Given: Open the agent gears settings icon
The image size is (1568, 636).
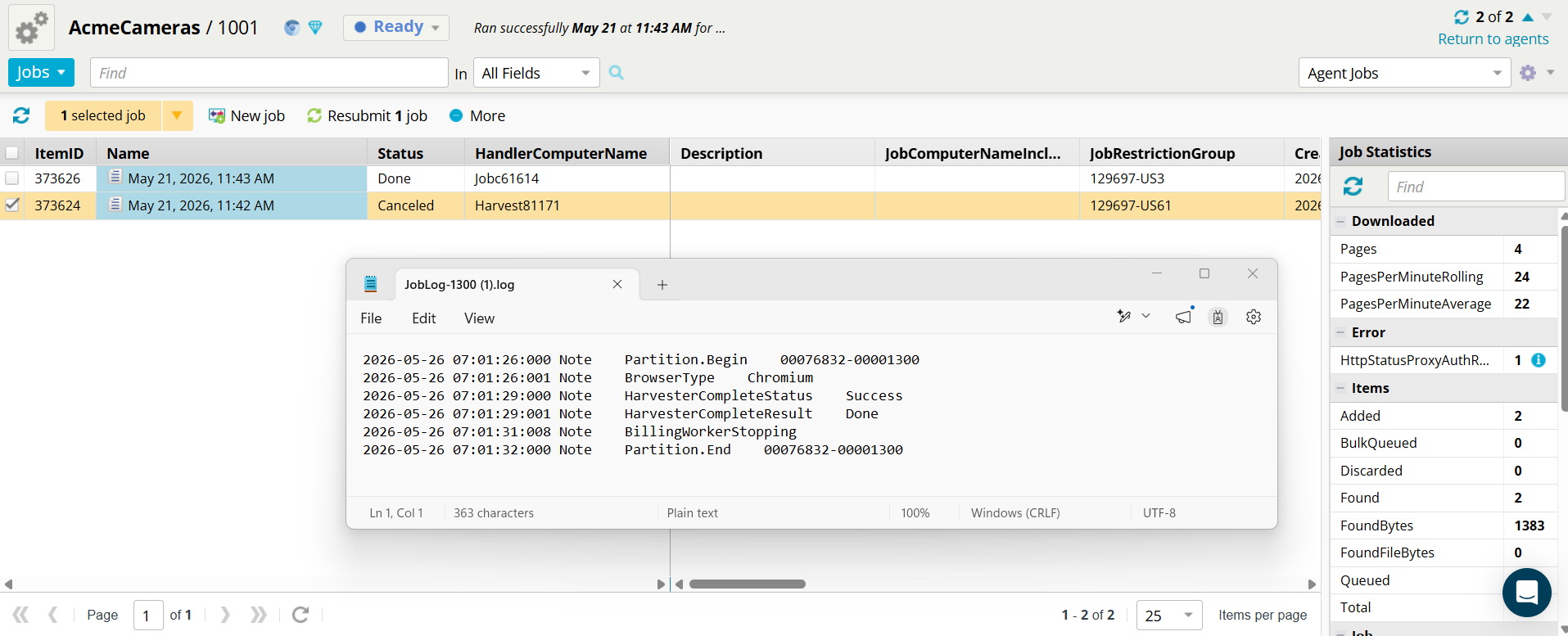Looking at the screenshot, I should [x=32, y=28].
